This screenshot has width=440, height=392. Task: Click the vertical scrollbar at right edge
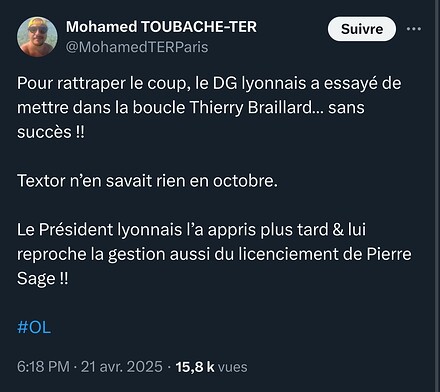pos(437,196)
